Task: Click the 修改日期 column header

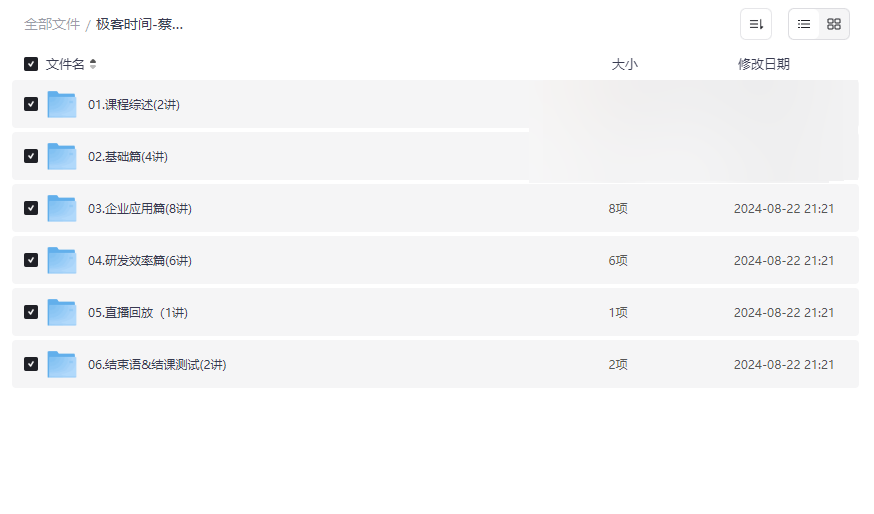Action: tap(763, 64)
